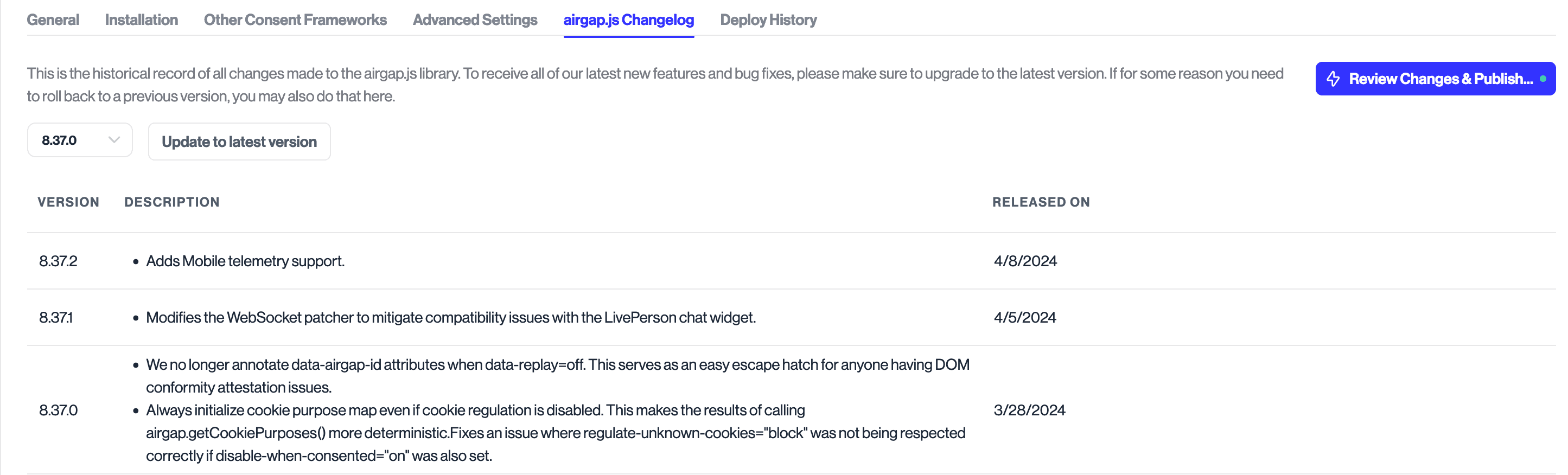Click the VERSION column header

coord(68,202)
